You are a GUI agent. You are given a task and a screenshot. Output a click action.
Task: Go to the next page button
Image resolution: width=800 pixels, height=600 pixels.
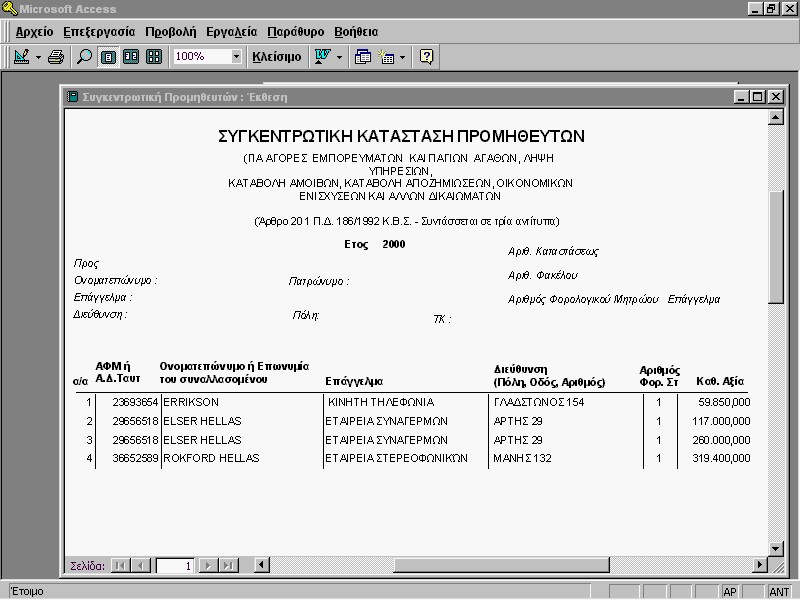[208, 565]
